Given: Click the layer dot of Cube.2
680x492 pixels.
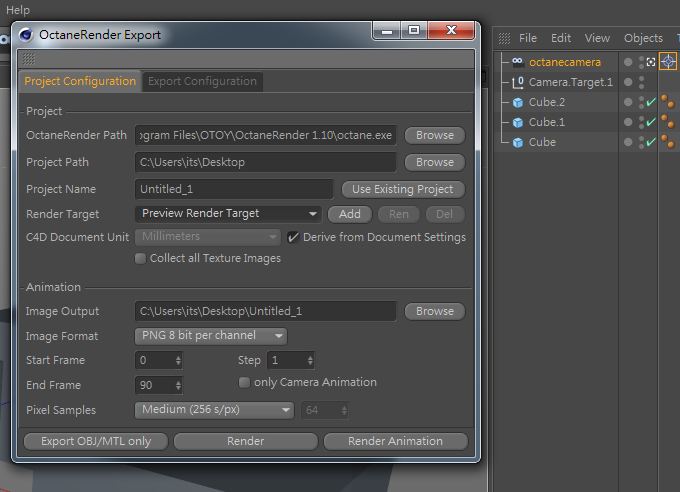Looking at the screenshot, I should click(x=628, y=102).
